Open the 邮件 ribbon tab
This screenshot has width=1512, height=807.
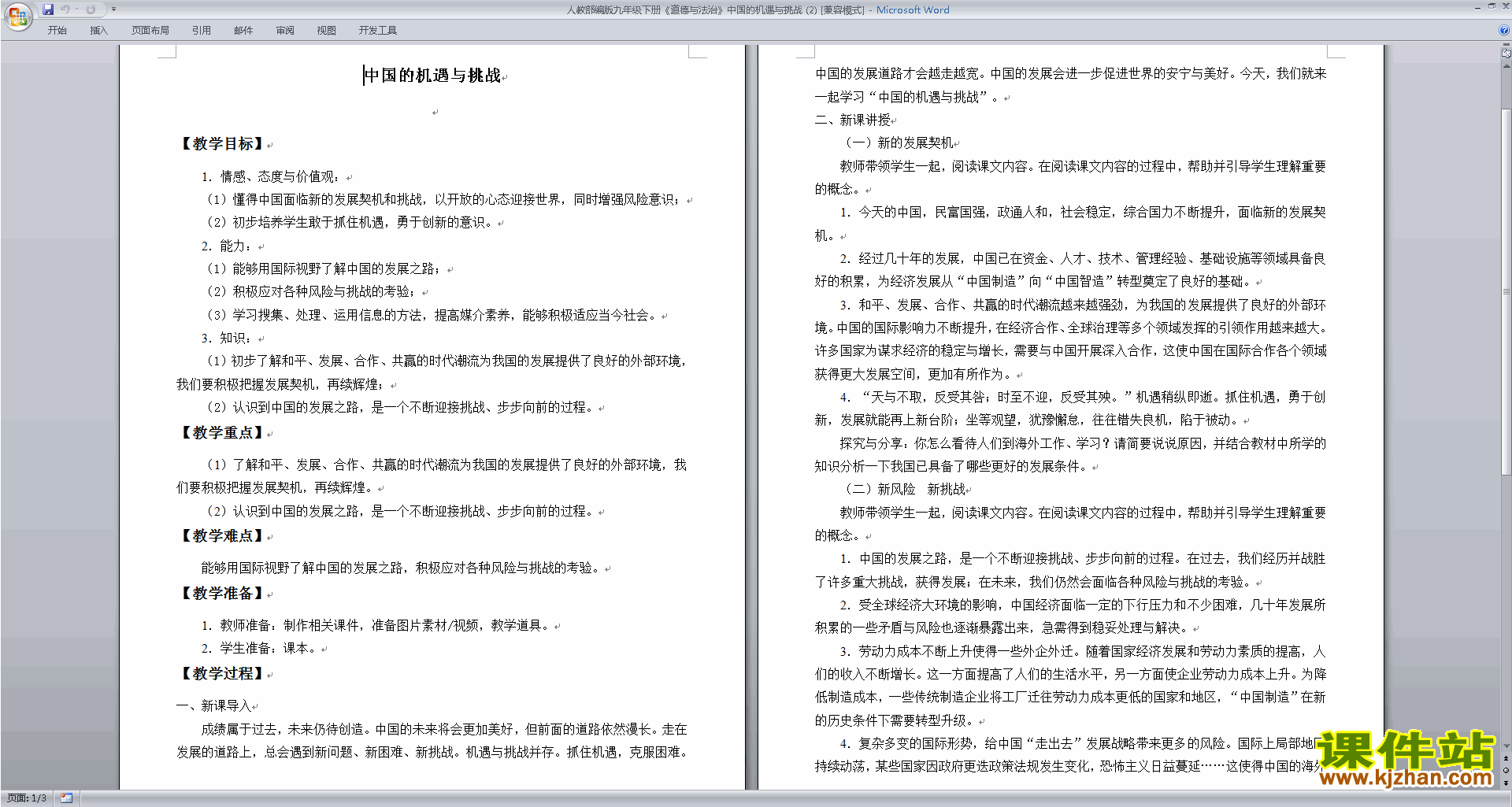click(243, 31)
